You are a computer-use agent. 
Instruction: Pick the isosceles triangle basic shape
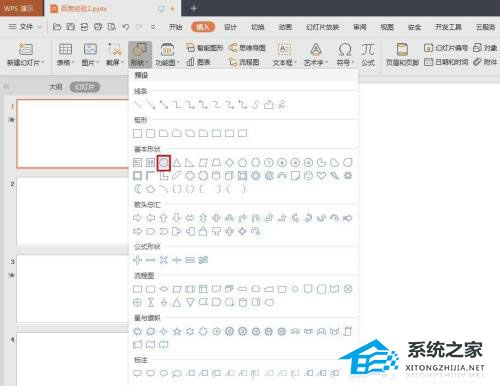[x=177, y=163]
